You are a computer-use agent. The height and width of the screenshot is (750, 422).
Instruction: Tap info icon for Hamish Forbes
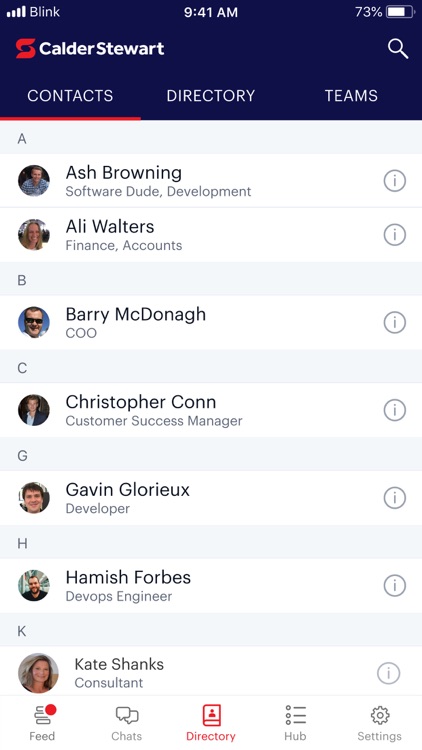(x=395, y=585)
